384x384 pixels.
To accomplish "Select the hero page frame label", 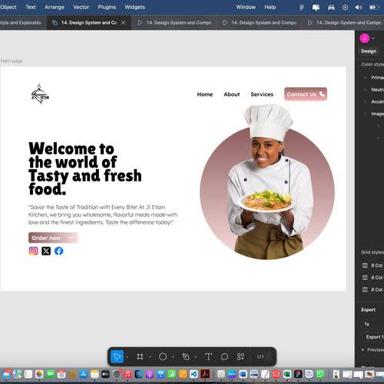I will click(11, 61).
